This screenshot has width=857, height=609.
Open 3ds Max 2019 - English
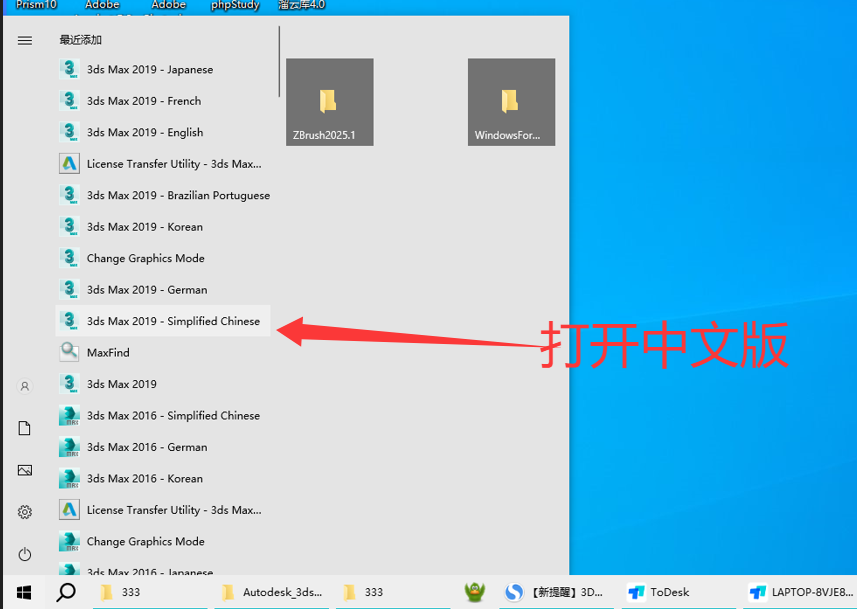click(144, 132)
